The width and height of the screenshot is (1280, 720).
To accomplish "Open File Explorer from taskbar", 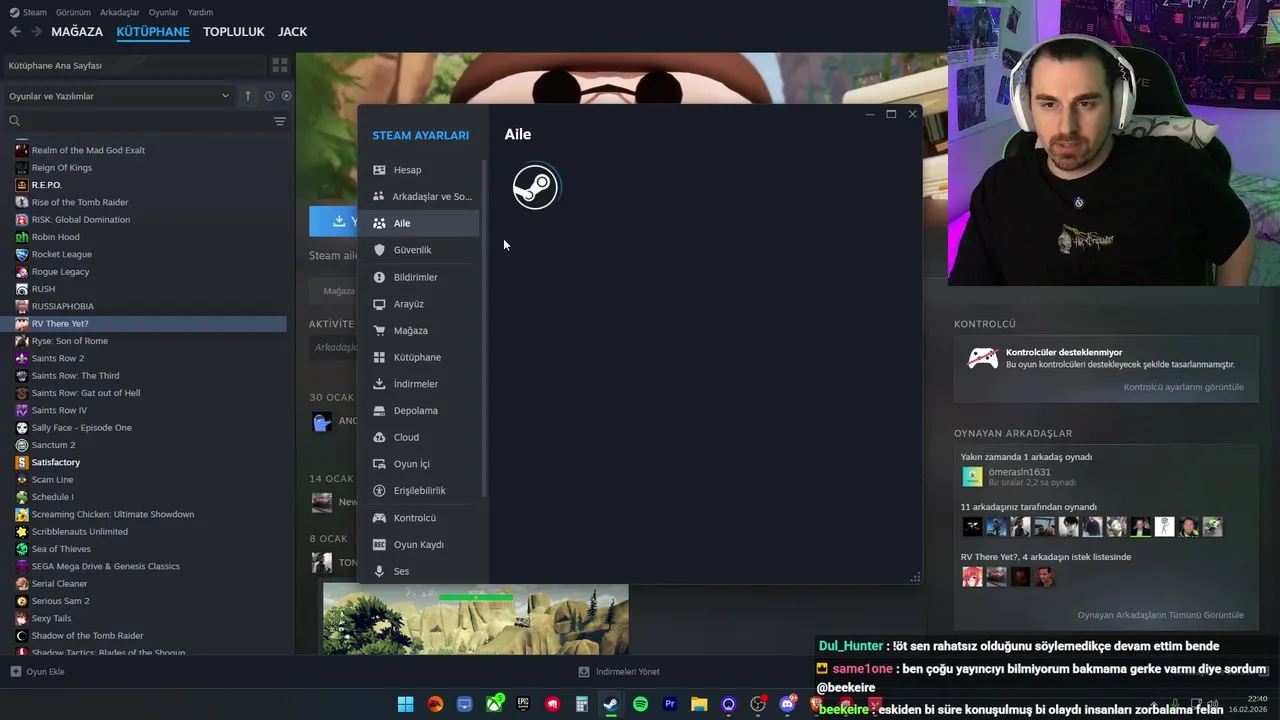I will point(699,704).
